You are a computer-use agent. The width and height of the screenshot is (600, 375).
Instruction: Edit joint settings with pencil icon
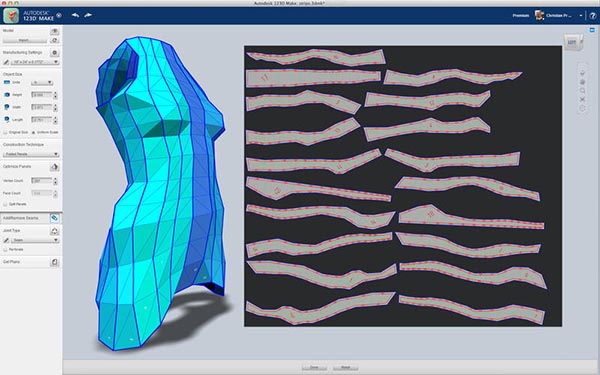[x=6, y=240]
